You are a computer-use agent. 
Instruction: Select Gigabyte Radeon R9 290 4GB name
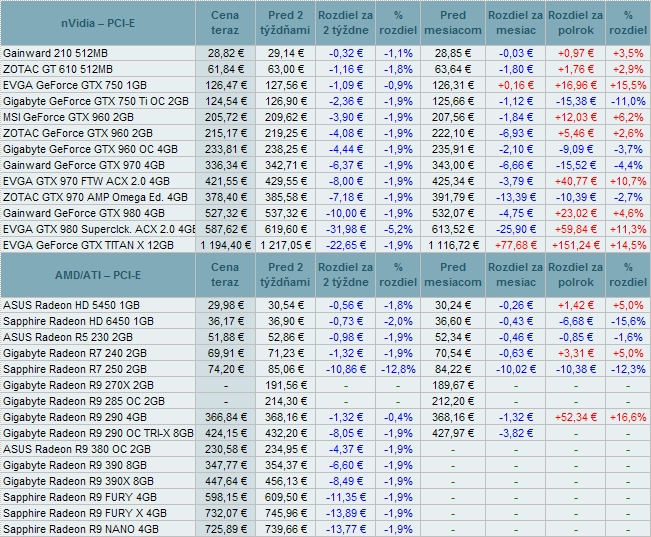point(75,417)
